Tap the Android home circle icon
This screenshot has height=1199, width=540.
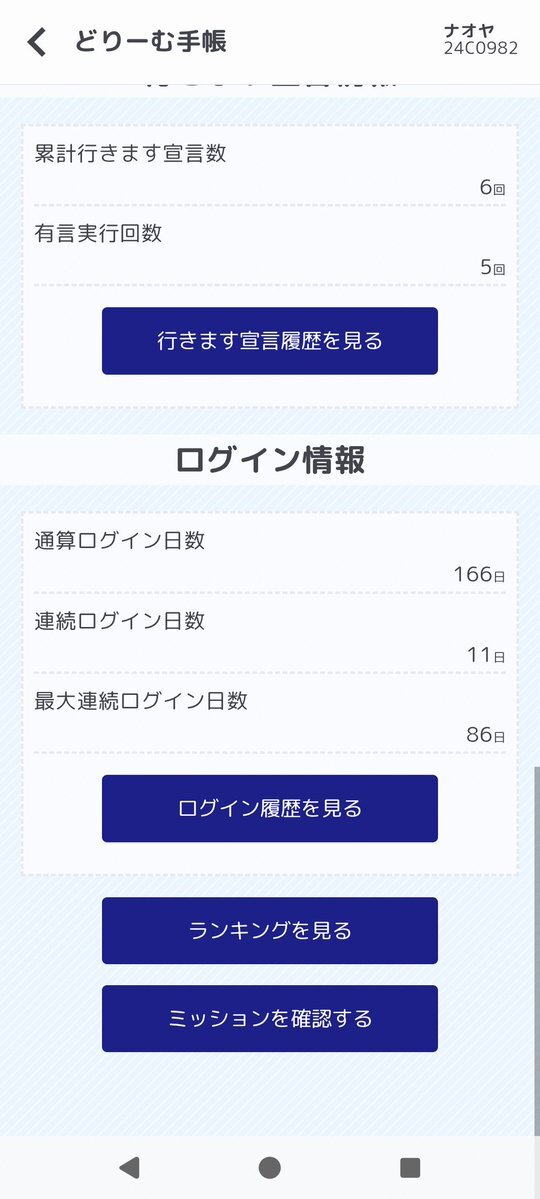[x=269, y=1167]
